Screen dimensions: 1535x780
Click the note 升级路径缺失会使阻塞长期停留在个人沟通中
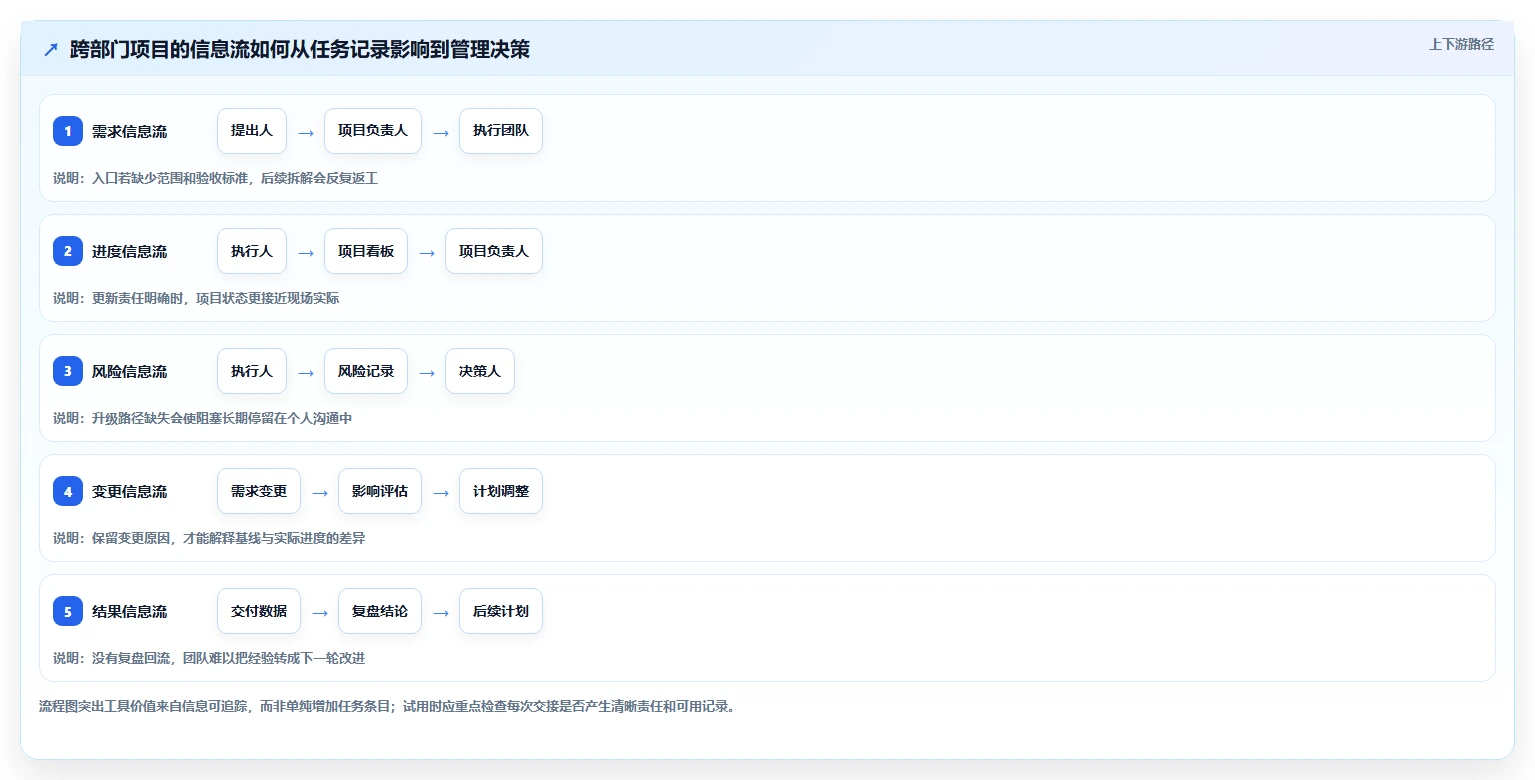(222, 418)
